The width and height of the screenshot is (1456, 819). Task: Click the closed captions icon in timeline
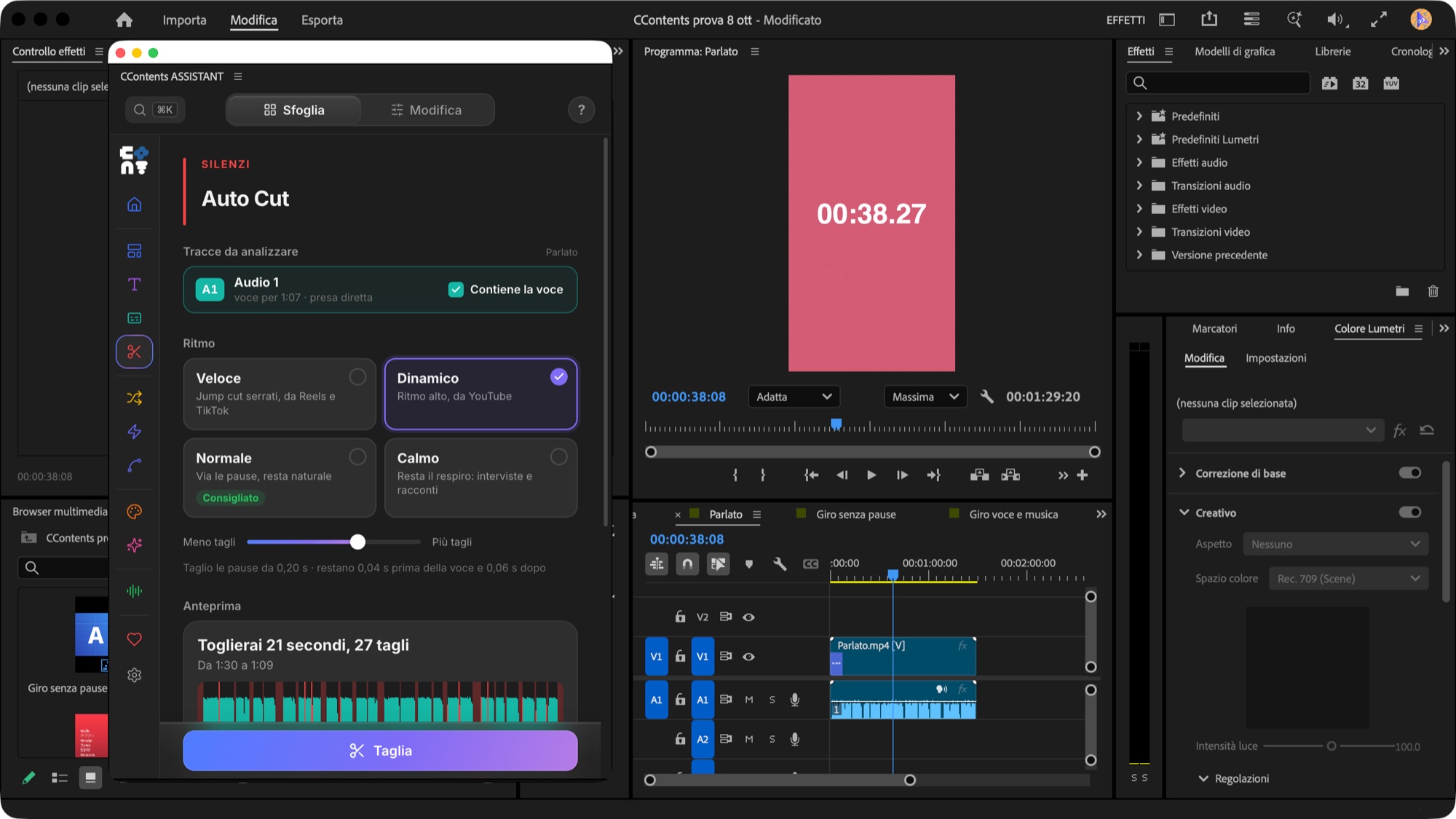pyautogui.click(x=810, y=563)
